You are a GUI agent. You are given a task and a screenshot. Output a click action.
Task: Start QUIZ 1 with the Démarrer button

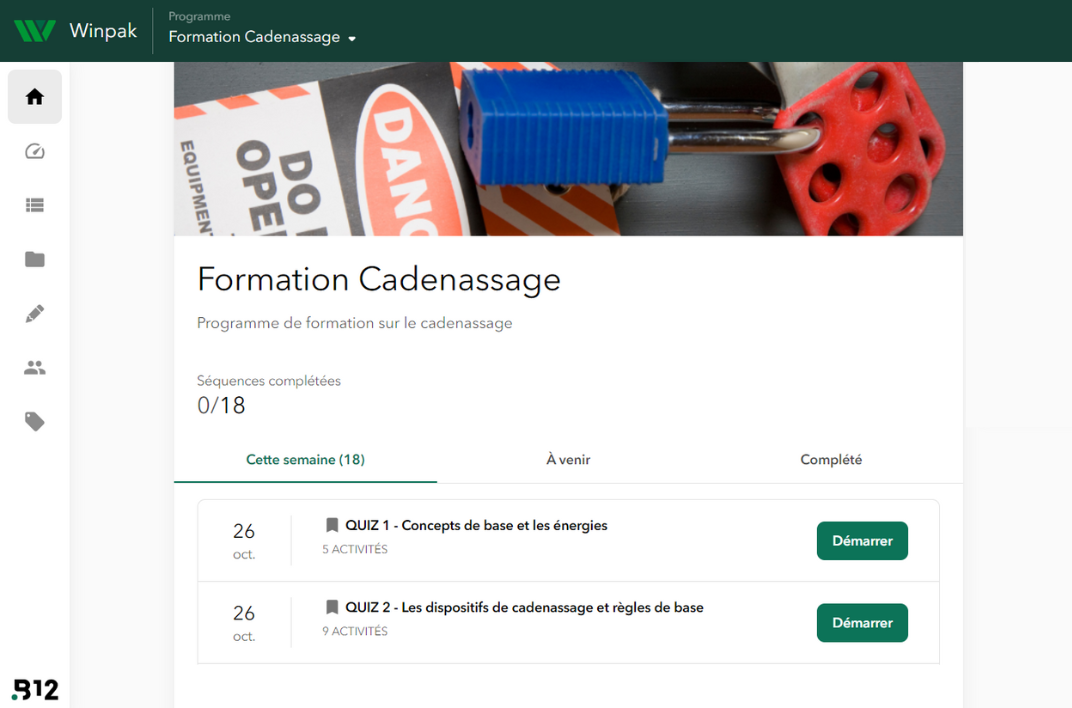pyautogui.click(x=862, y=540)
